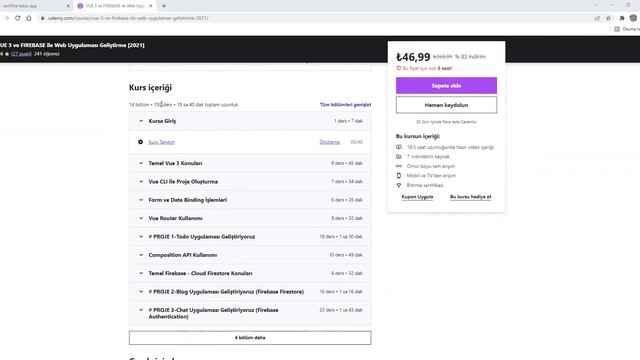640x360 pixels.
Task: Open the reading list icon
Action: pyautogui.click(x=617, y=29)
